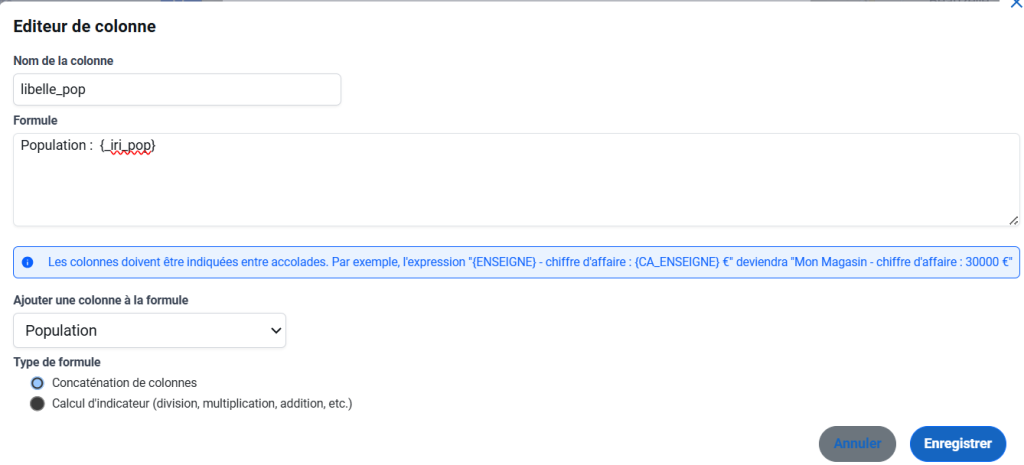Click the Type de formule label
The image size is (1024, 465).
[57, 362]
